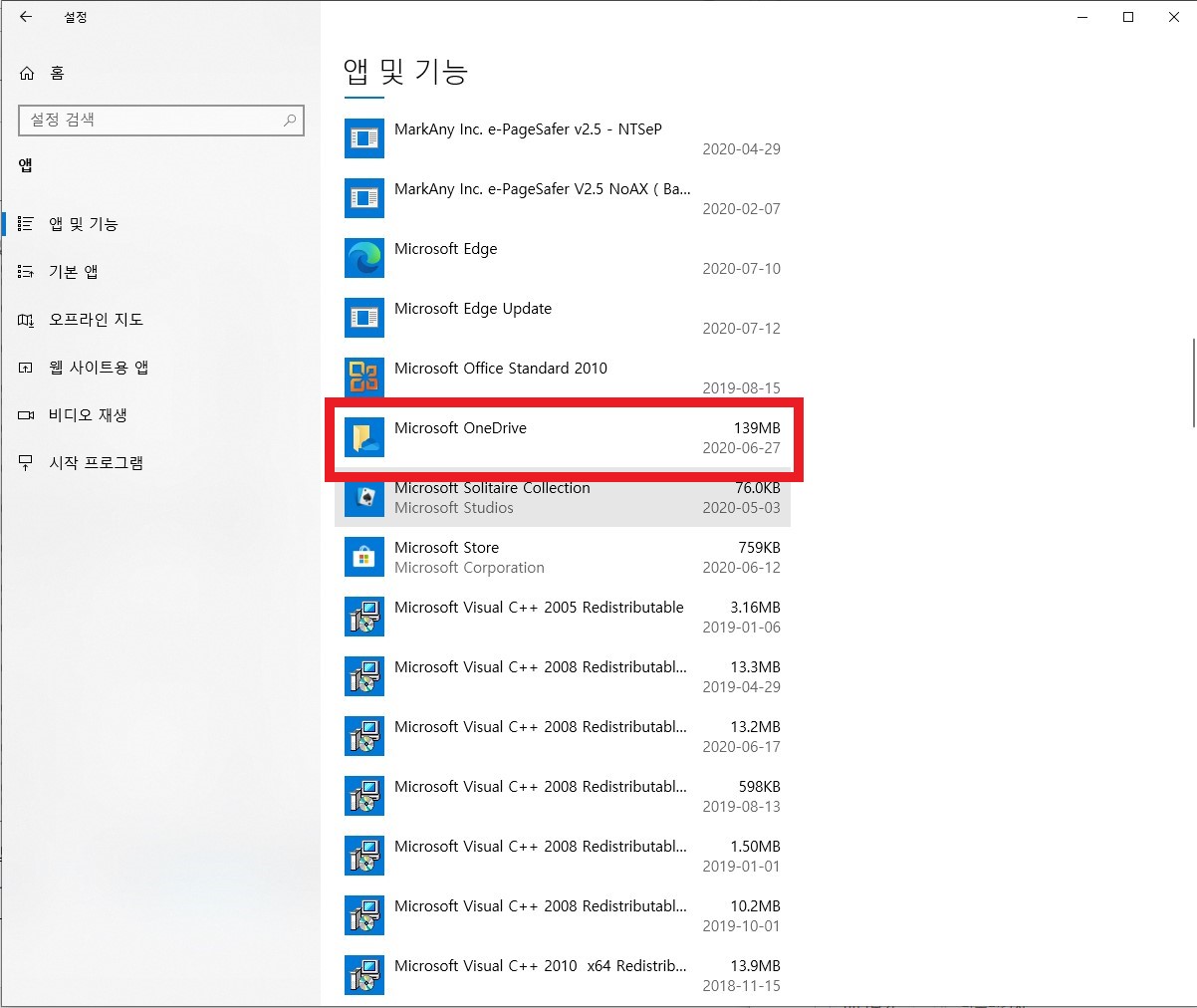Click the 10.2MB Visual C++ 2008 icon
The width and height of the screenshot is (1197, 1008).
click(364, 915)
